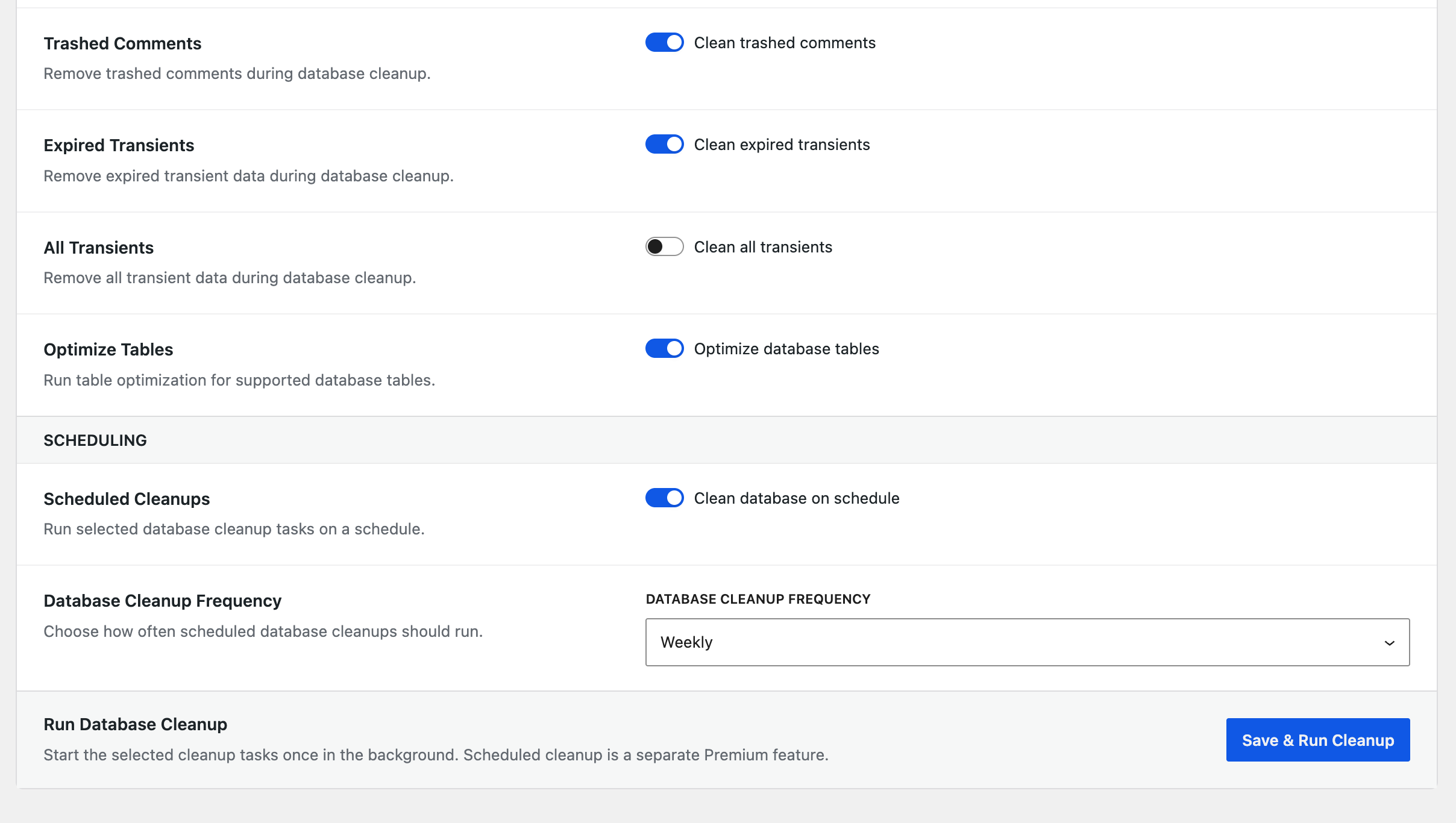Screen dimensions: 1456x823
Task: Click the uppercase DATABASE CLEANUP FREQUENCY field label
Action: [758, 599]
